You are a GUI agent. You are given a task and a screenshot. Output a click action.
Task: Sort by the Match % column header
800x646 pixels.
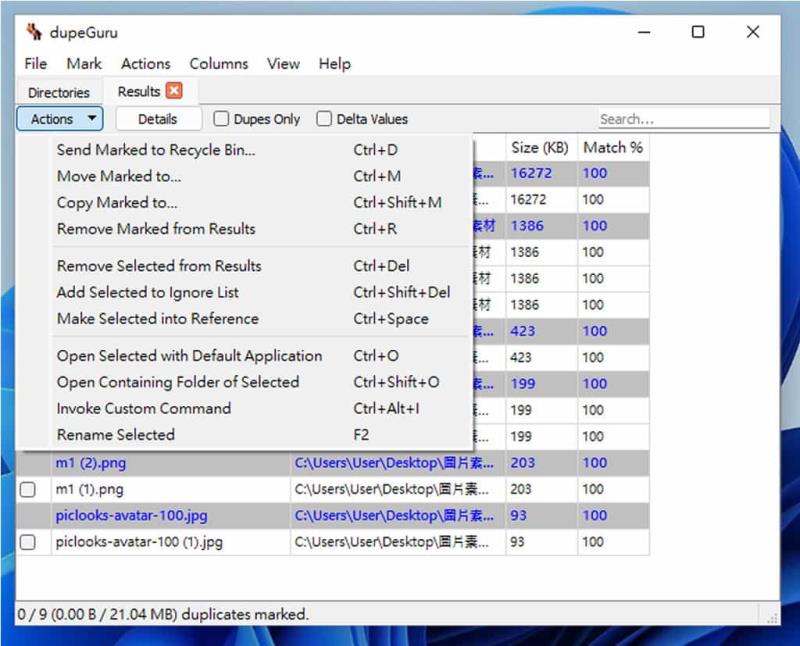coord(613,147)
